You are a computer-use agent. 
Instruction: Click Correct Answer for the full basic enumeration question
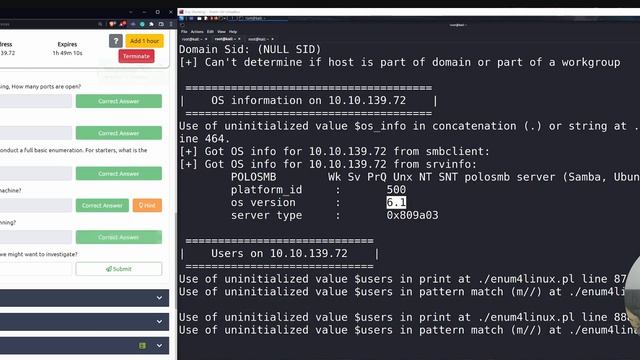(x=119, y=173)
